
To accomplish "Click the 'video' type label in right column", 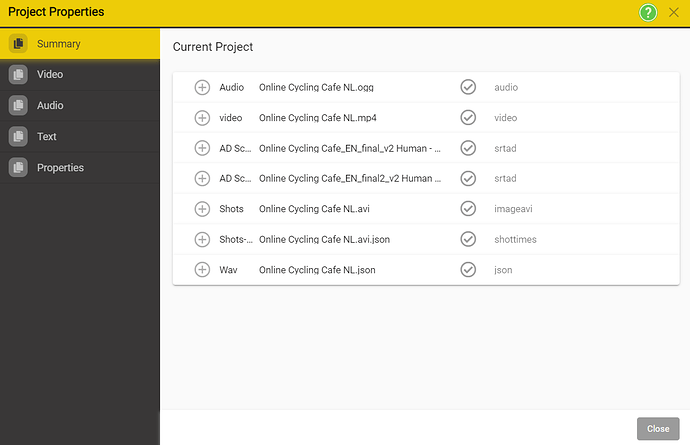I will 506,118.
